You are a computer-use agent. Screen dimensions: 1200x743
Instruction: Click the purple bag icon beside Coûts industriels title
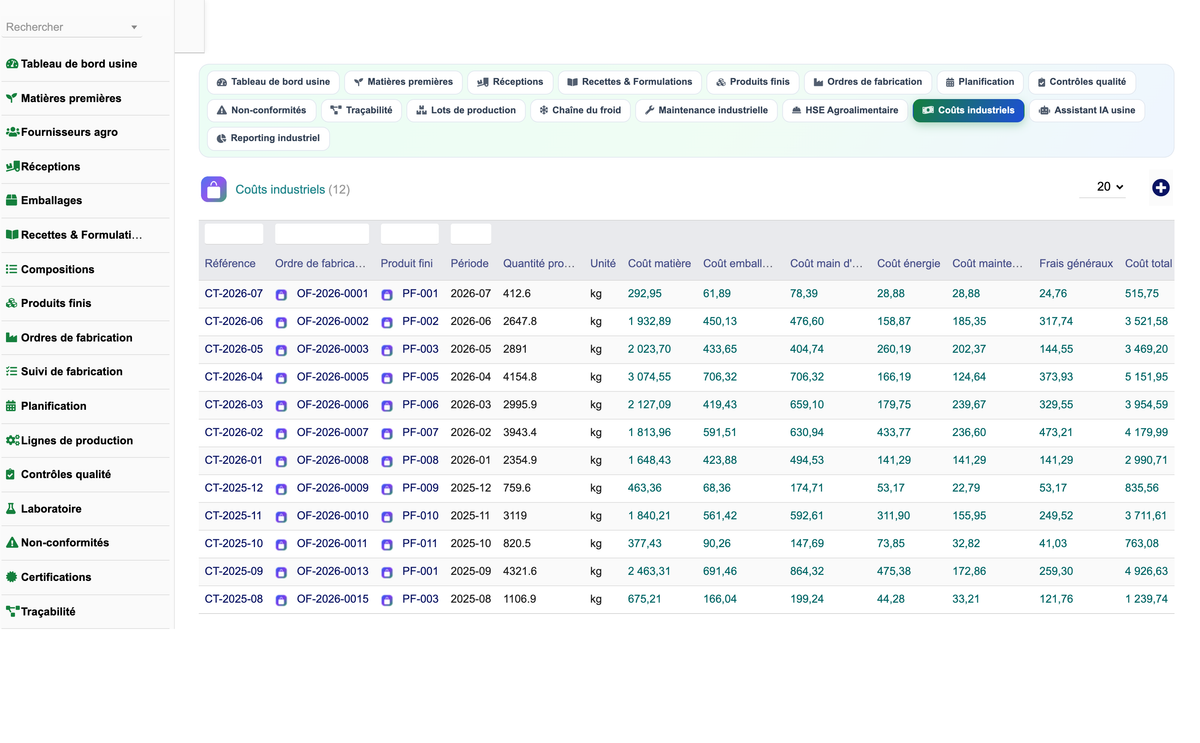[214, 189]
